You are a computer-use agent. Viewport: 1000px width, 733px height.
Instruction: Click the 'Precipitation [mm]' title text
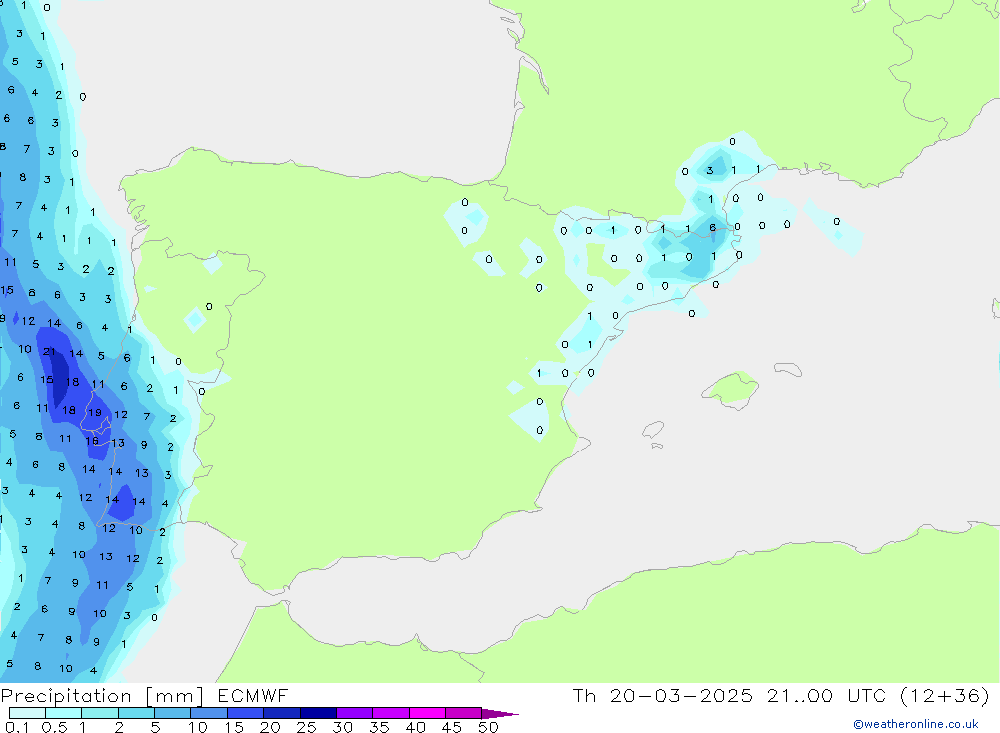click(x=102, y=696)
